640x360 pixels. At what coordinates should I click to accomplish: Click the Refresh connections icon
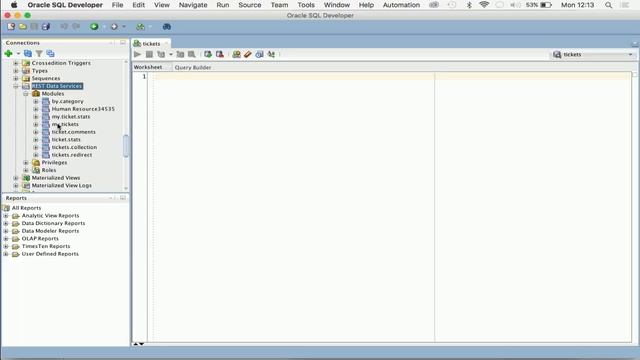[28, 53]
